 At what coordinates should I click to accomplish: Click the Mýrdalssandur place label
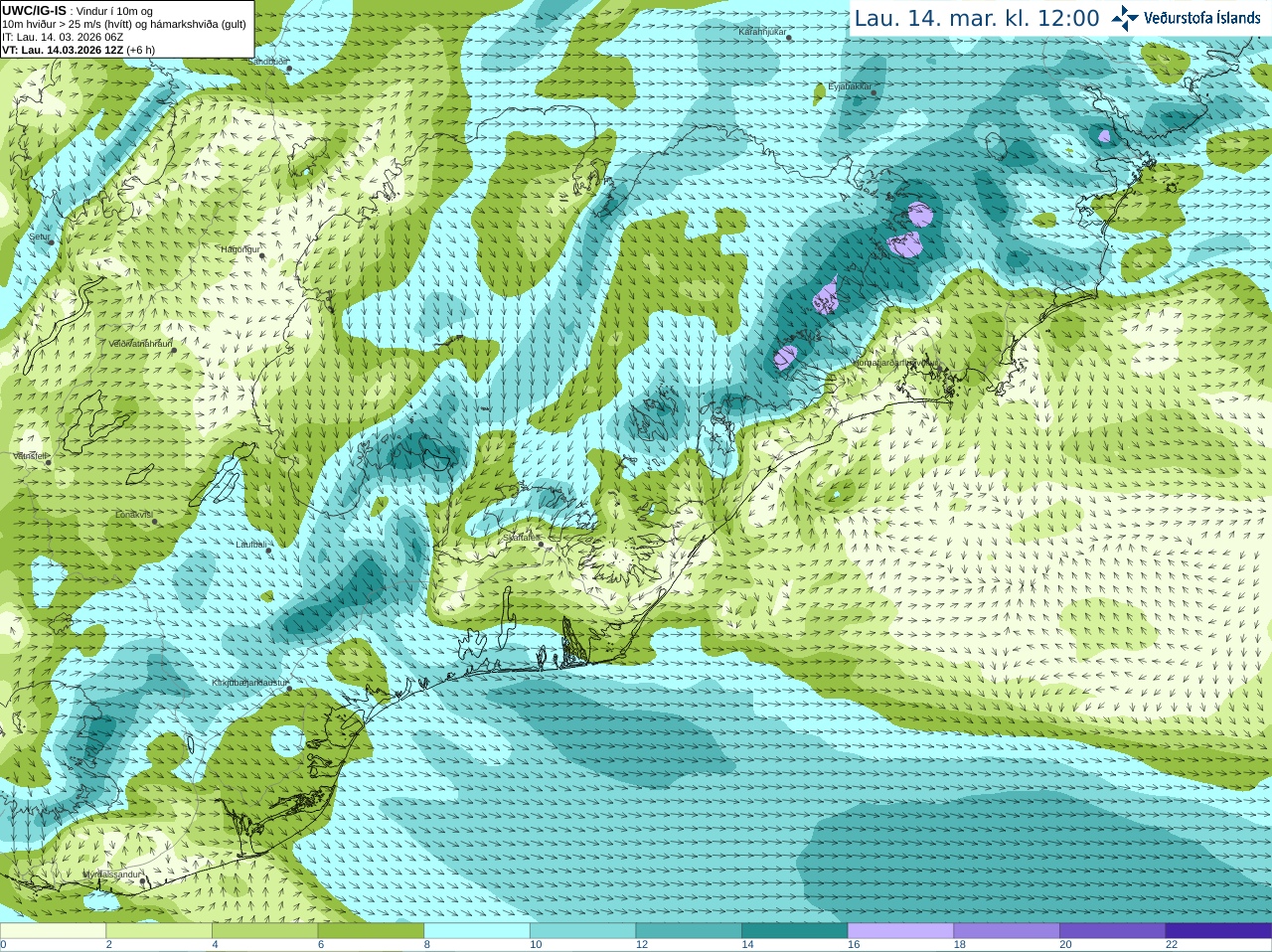pyautogui.click(x=111, y=874)
